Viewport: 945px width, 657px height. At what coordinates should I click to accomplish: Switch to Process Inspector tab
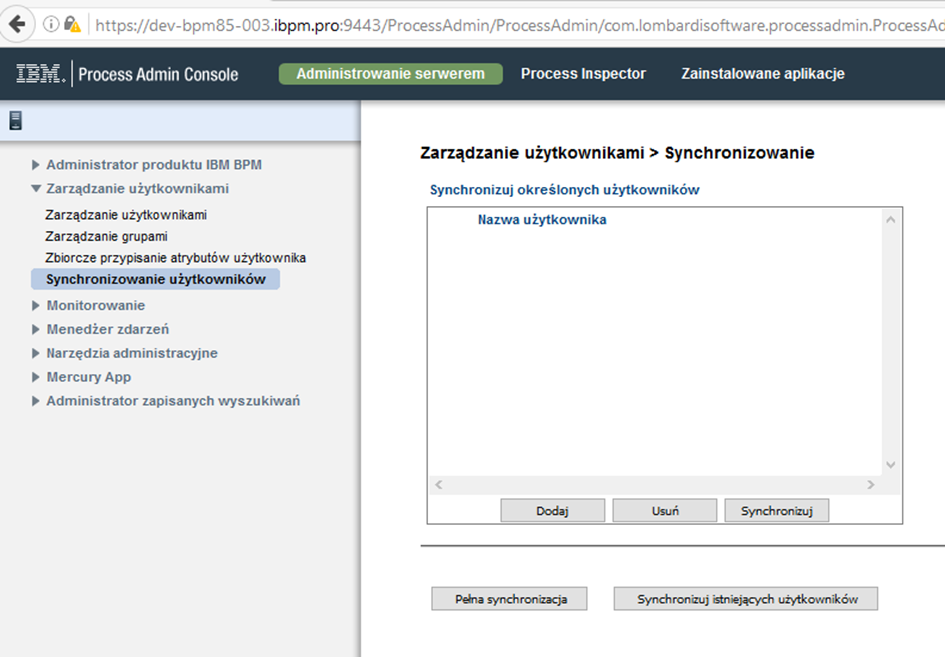pos(583,74)
